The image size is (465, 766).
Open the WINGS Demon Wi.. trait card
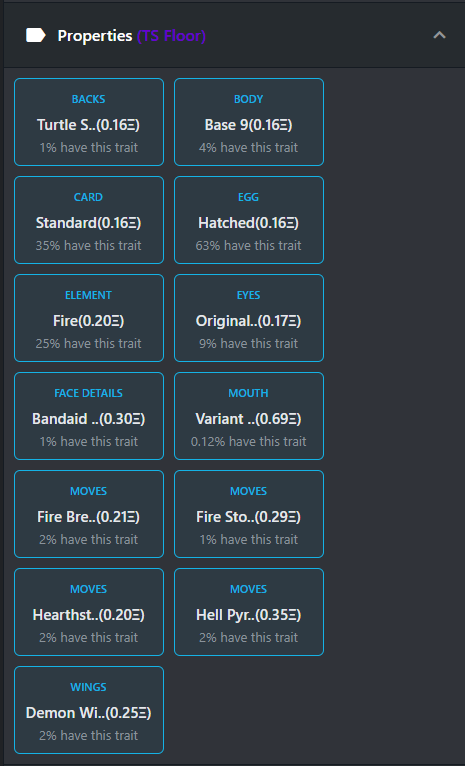89,710
